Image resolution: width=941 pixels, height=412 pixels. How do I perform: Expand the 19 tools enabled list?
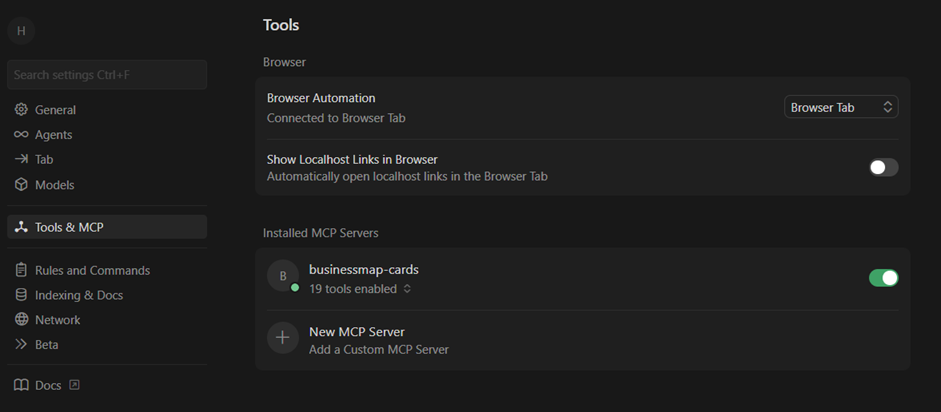(360, 289)
